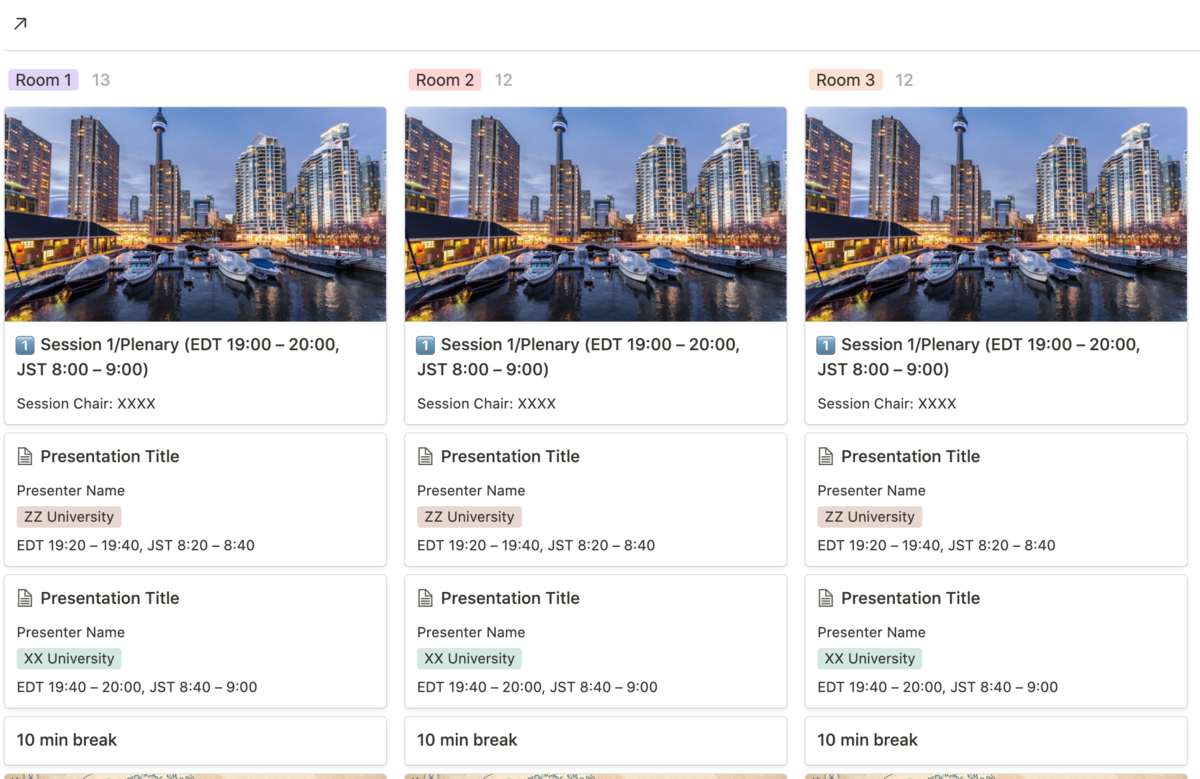Screen dimensions: 1200x779
Task: Open the Room 1 harbor cover image
Action: [195, 214]
